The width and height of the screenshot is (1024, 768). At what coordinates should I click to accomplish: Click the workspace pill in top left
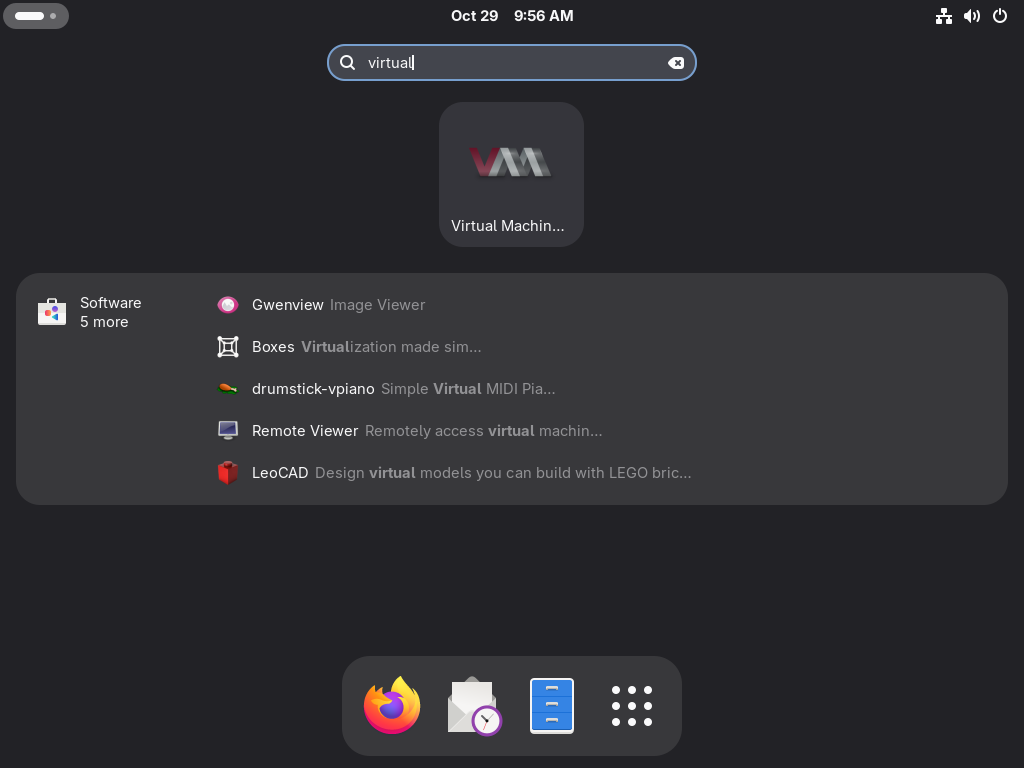pyautogui.click(x=36, y=16)
